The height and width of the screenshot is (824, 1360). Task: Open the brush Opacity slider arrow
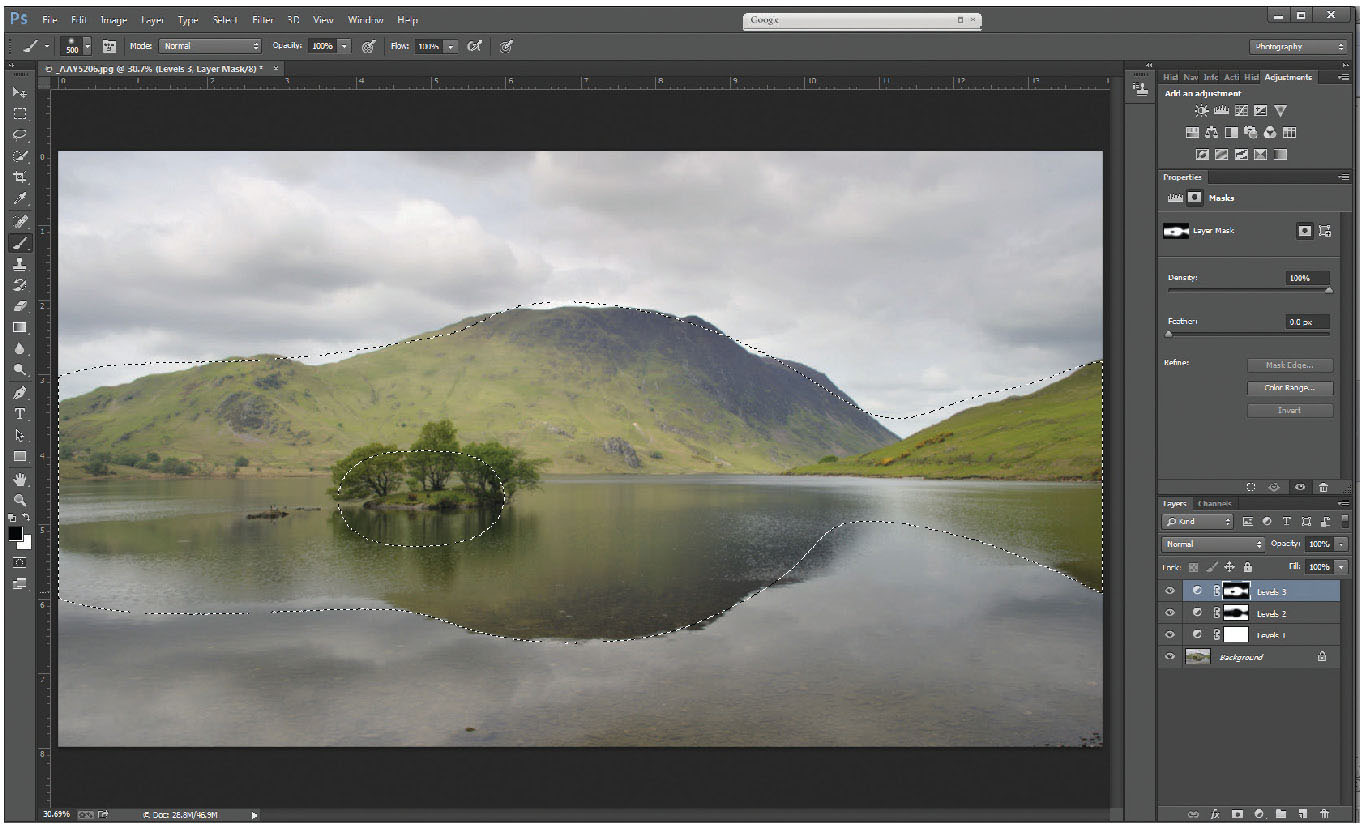(344, 46)
